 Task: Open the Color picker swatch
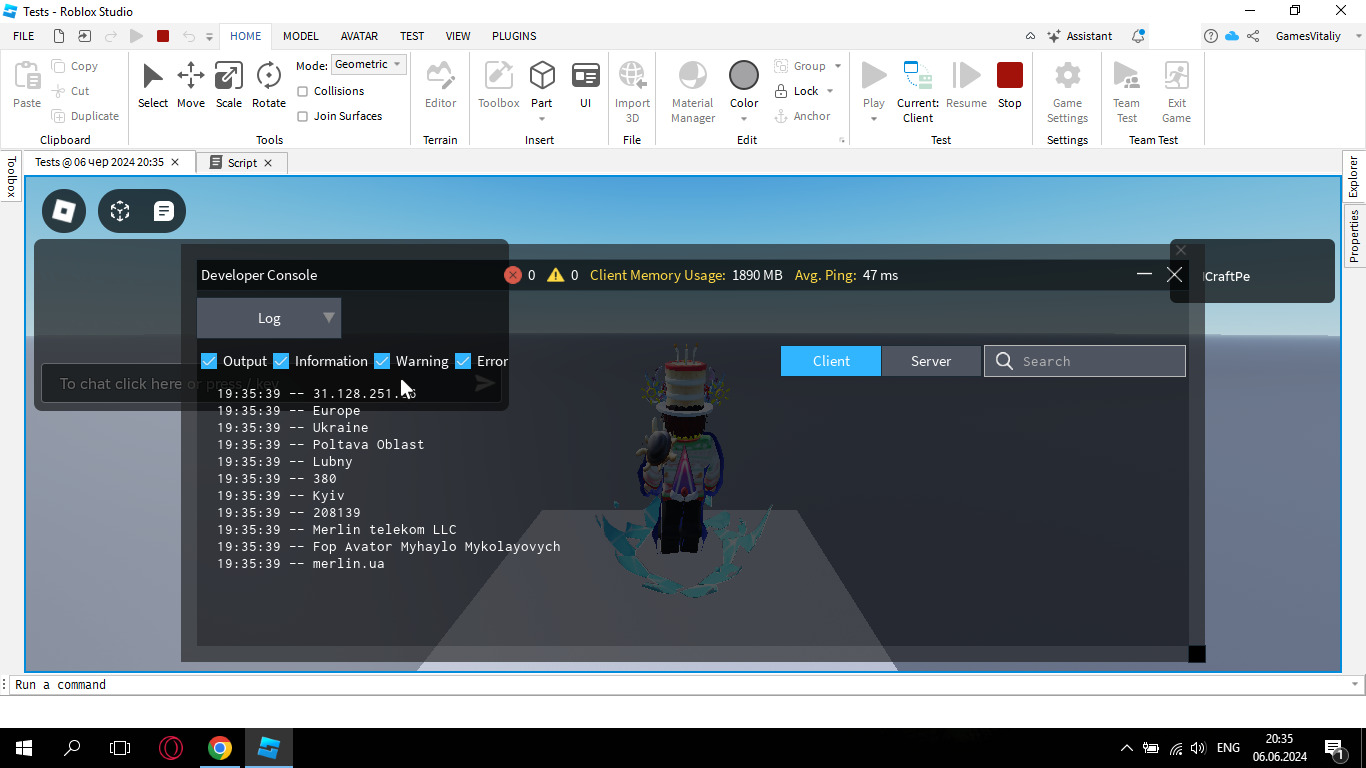[744, 76]
